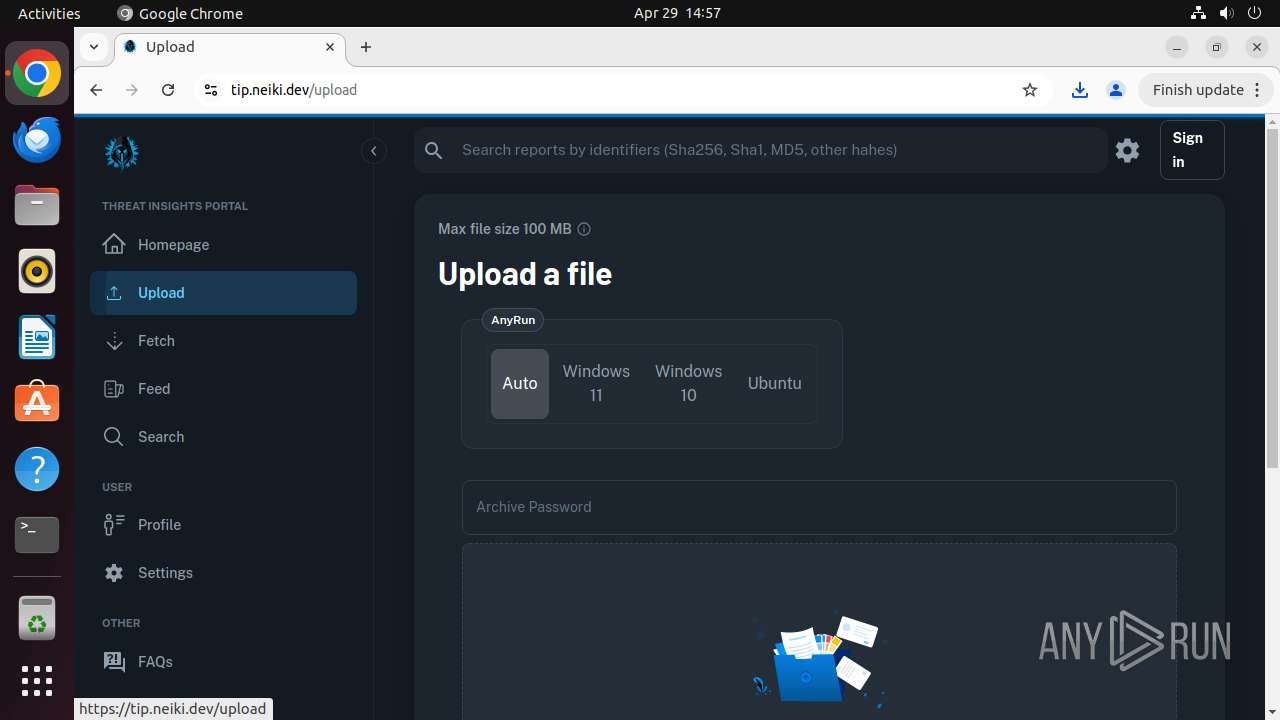Open the Fetch page
This screenshot has height=720, width=1280.
point(223,341)
